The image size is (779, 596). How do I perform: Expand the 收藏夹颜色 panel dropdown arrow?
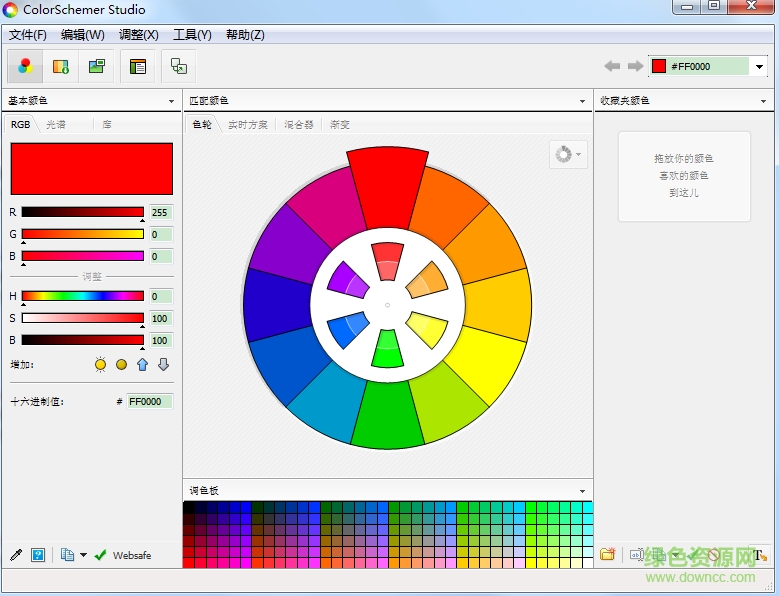pyautogui.click(x=764, y=101)
